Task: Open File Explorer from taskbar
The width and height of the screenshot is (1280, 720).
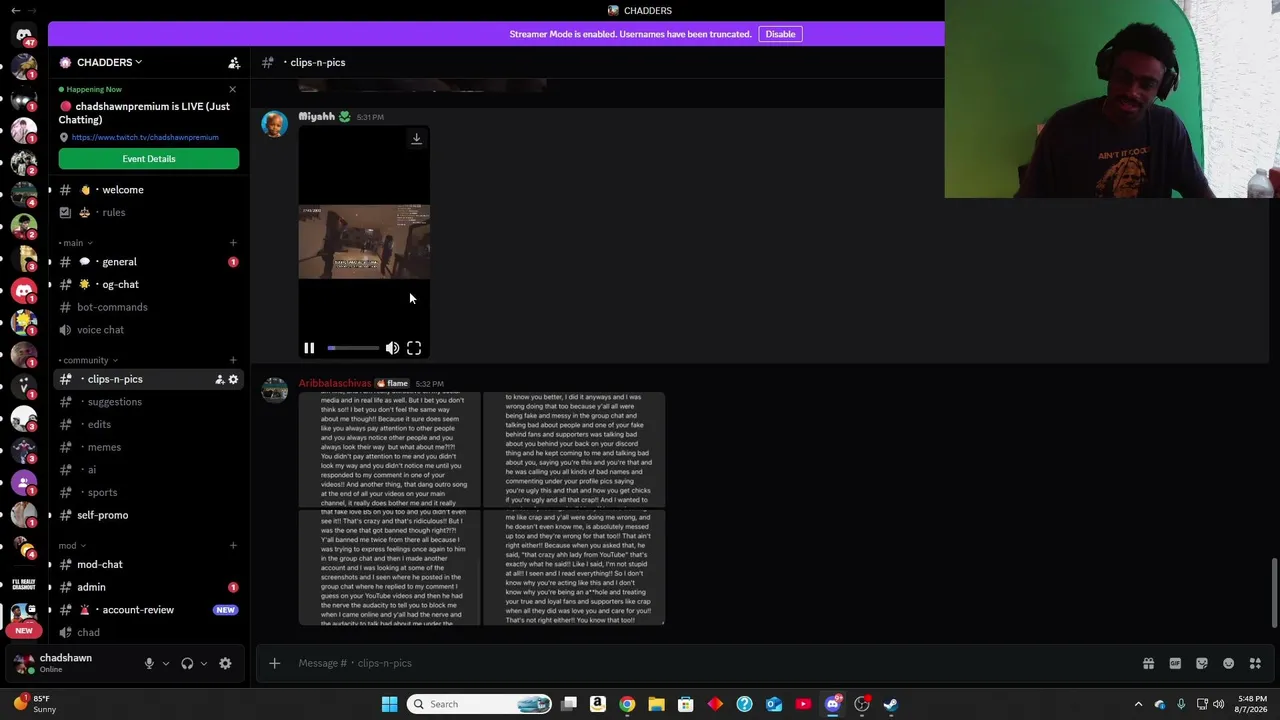Action: click(x=656, y=704)
